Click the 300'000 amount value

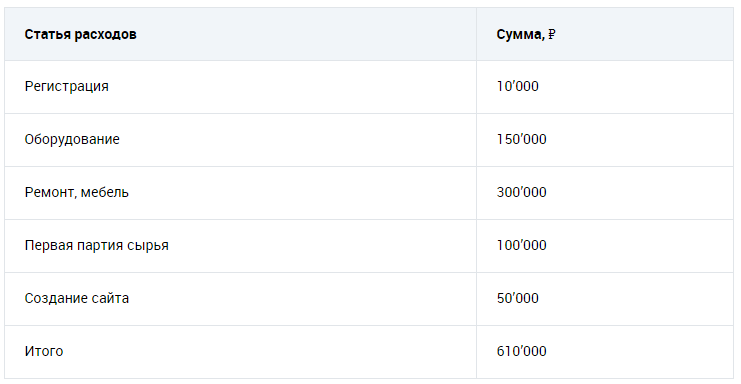pos(521,192)
